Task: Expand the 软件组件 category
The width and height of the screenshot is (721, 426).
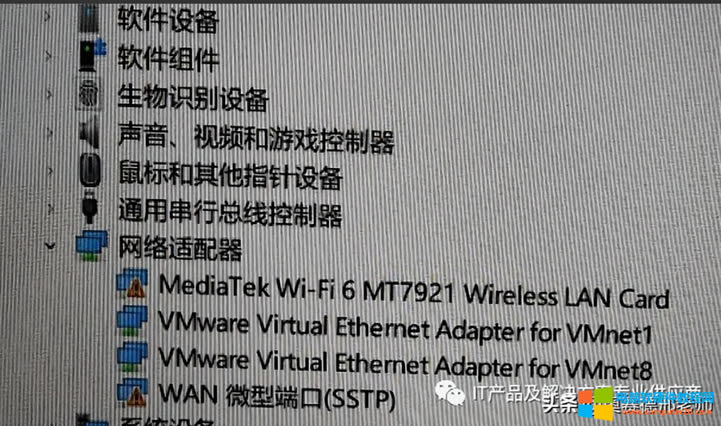Action: [x=49, y=56]
